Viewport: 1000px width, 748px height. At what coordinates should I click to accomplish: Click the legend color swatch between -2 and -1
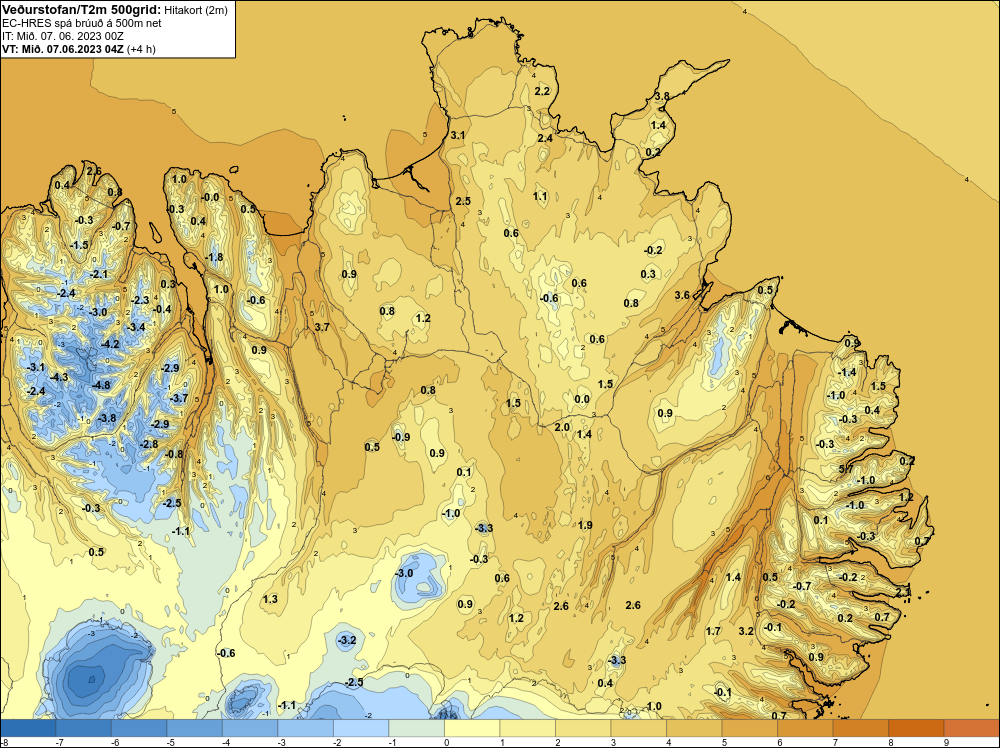(361, 728)
